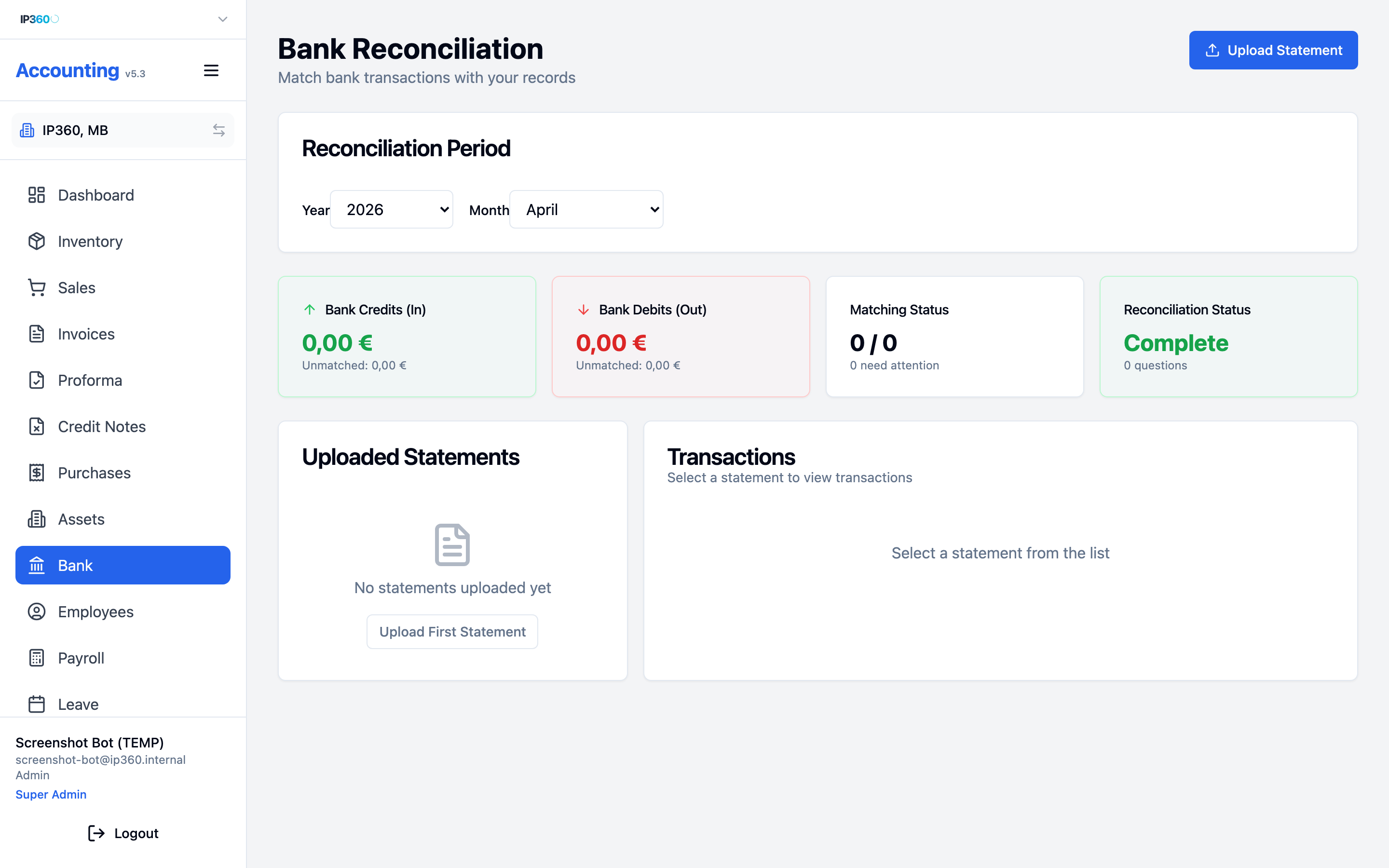1389x868 pixels.
Task: Click the Purchases receipt icon
Action: point(37,473)
